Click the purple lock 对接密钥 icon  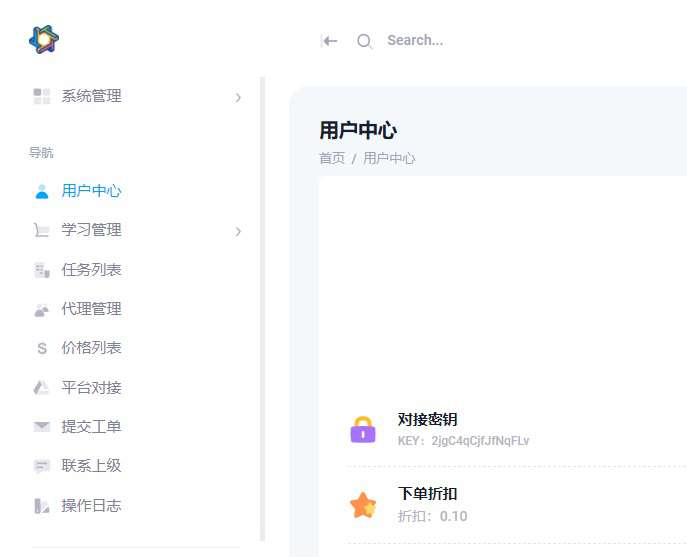(363, 429)
